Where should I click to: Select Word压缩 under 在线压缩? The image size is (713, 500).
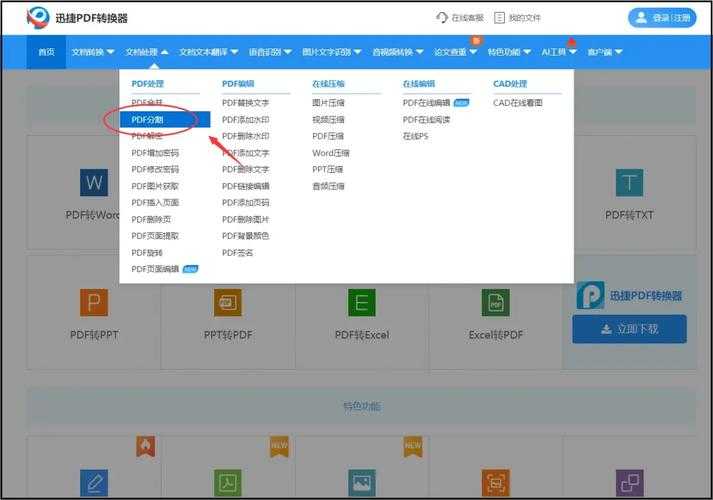330,153
